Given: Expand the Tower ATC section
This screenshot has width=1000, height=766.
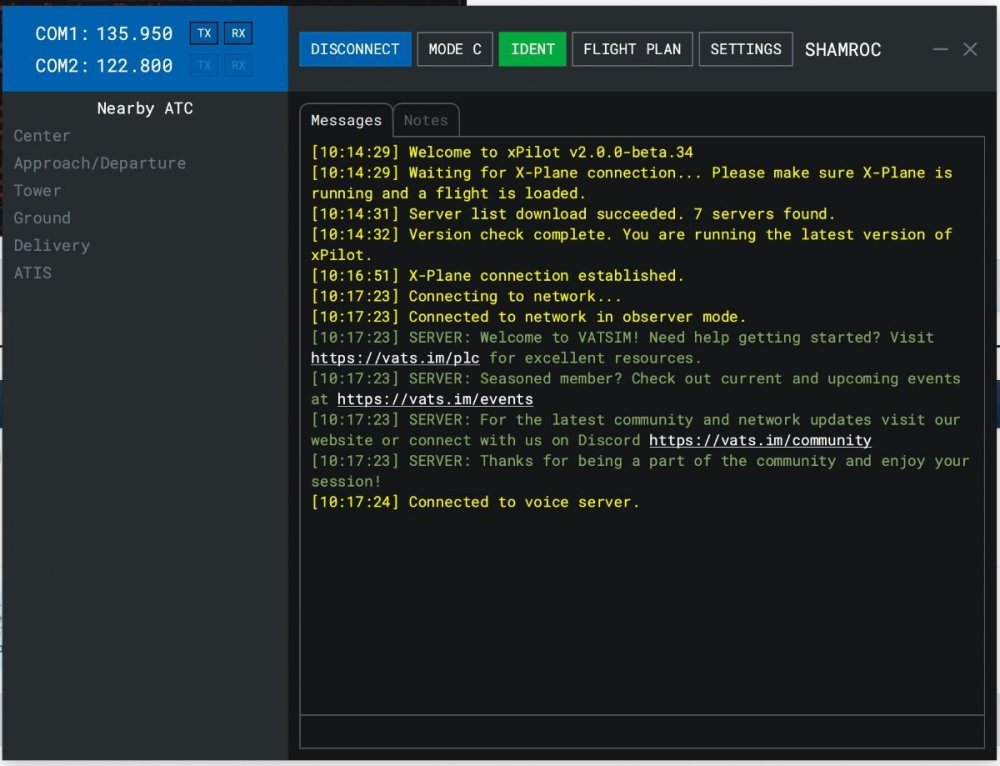Looking at the screenshot, I should click(37, 190).
